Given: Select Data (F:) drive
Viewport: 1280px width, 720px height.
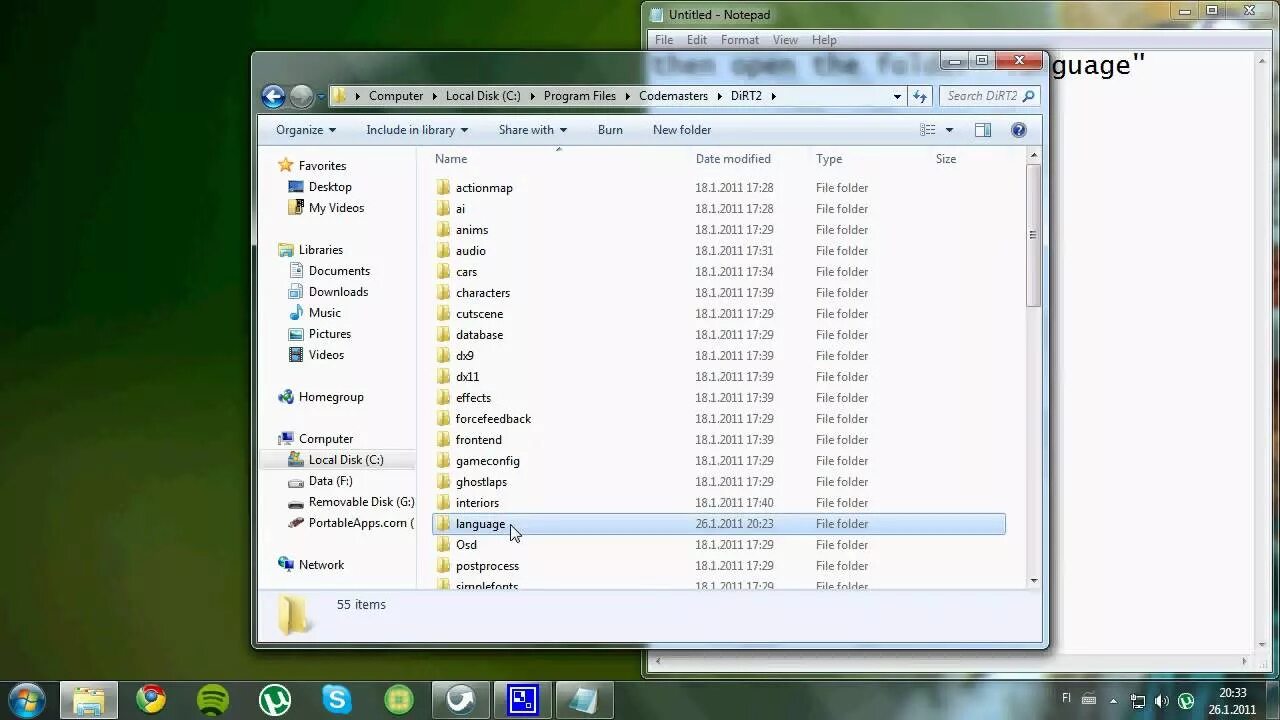Looking at the screenshot, I should click(330, 481).
